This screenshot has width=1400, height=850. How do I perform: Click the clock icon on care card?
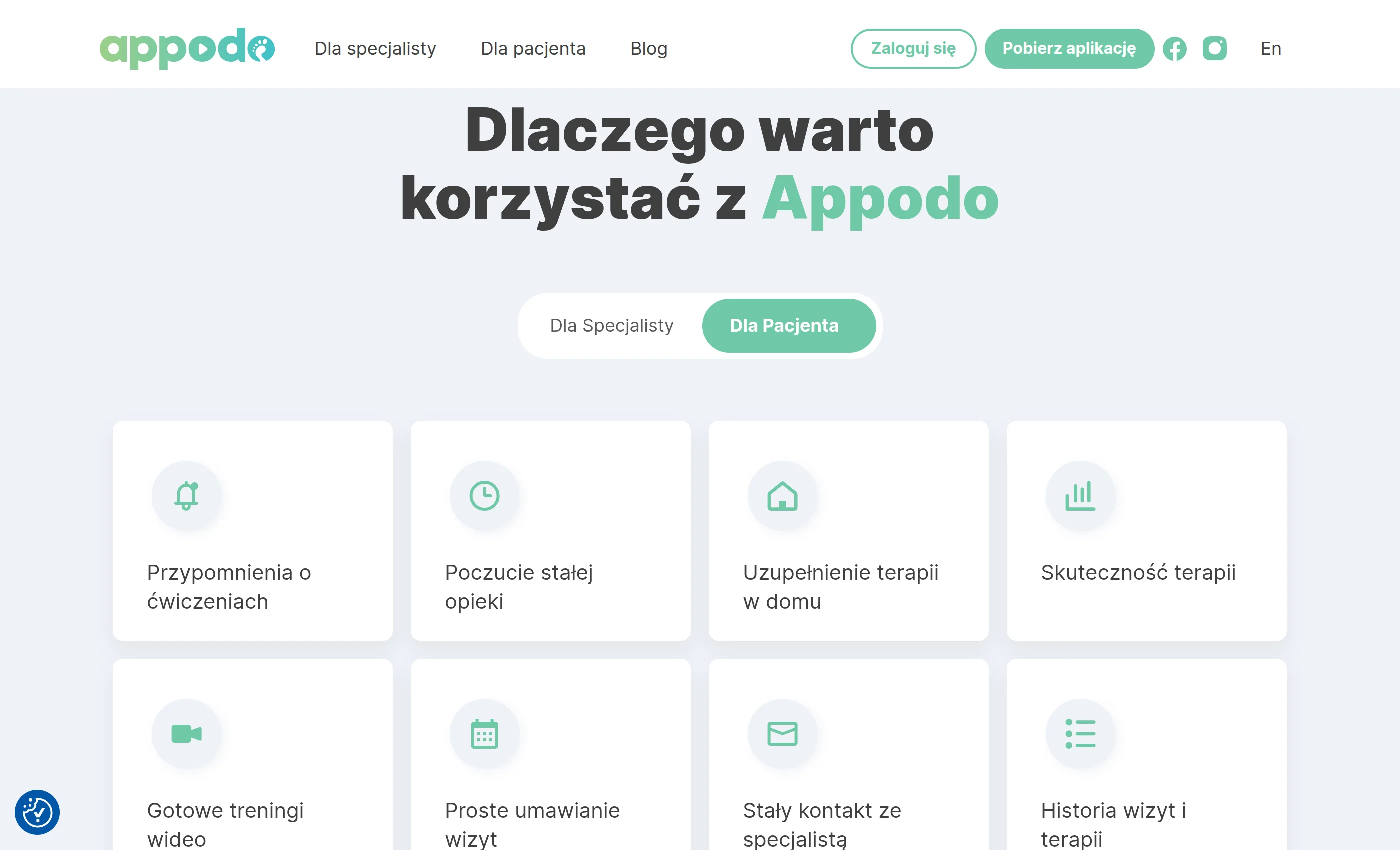484,496
